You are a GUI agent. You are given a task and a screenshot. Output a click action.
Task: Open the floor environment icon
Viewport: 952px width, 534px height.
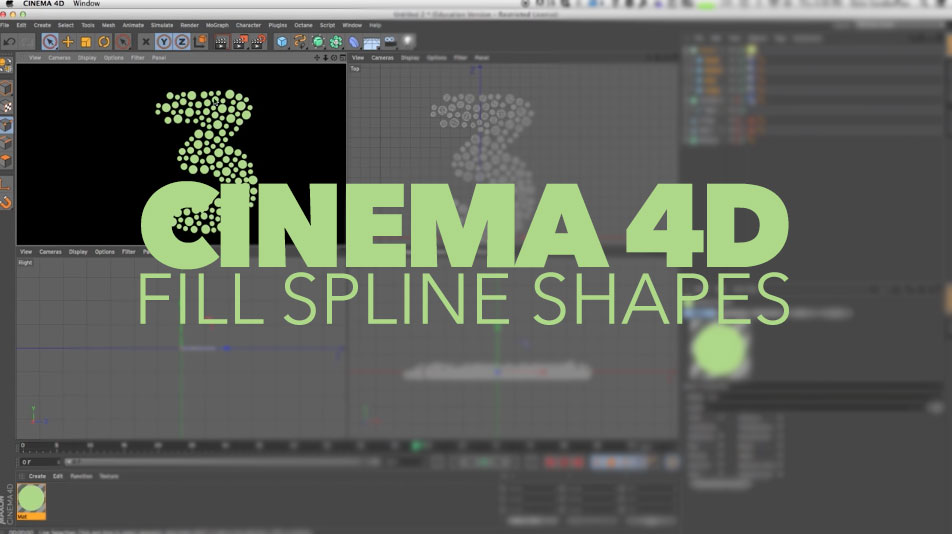[372, 42]
